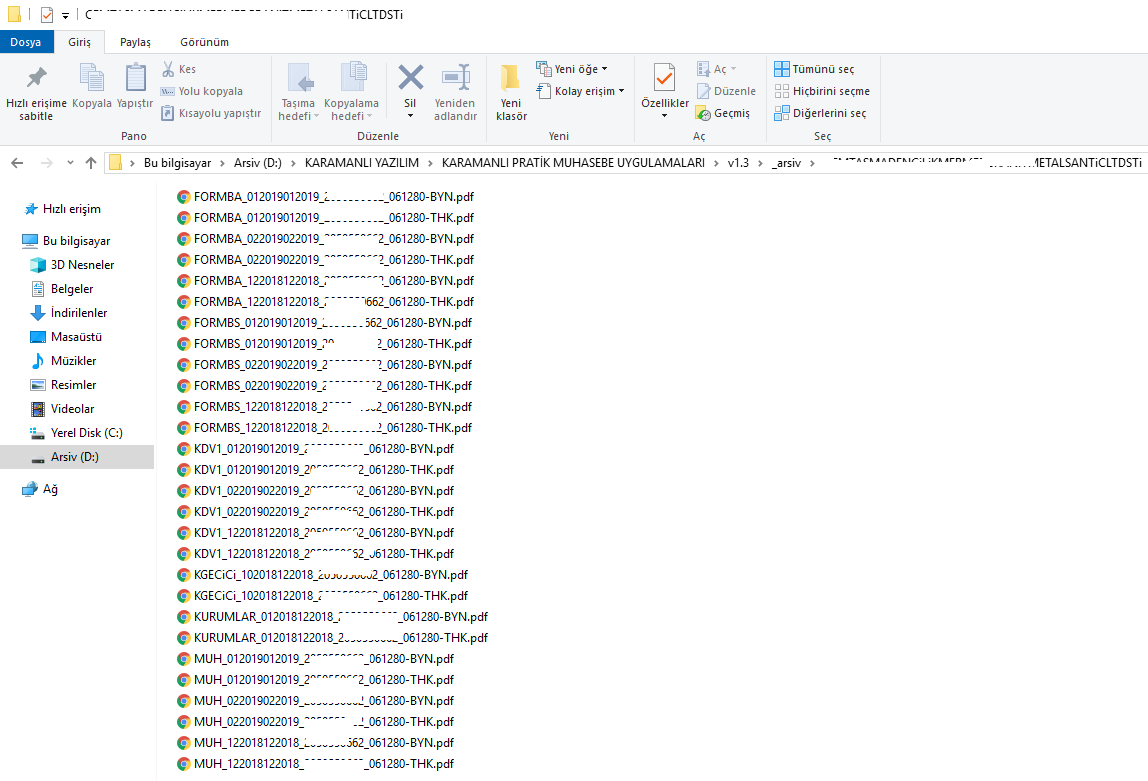Open the Dosya menu tab
1148x781 pixels.
26,42
